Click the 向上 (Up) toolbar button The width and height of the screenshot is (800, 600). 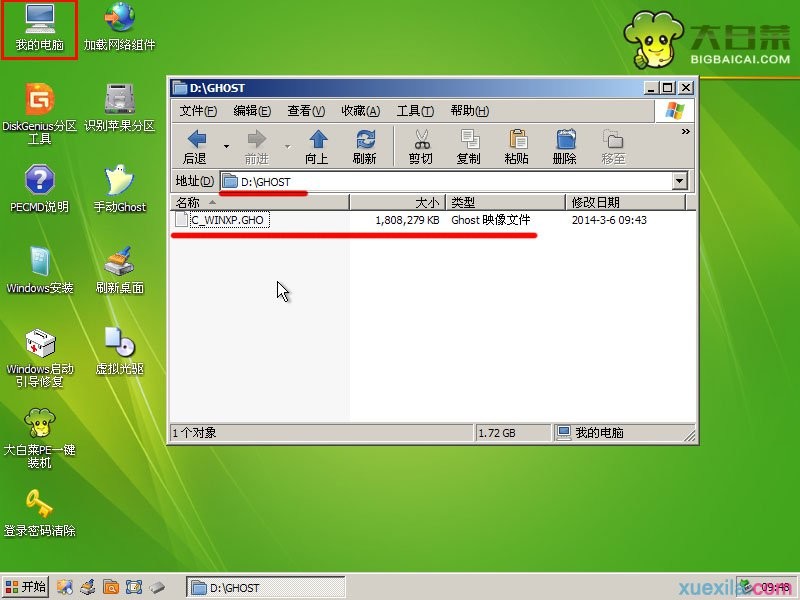click(x=317, y=146)
